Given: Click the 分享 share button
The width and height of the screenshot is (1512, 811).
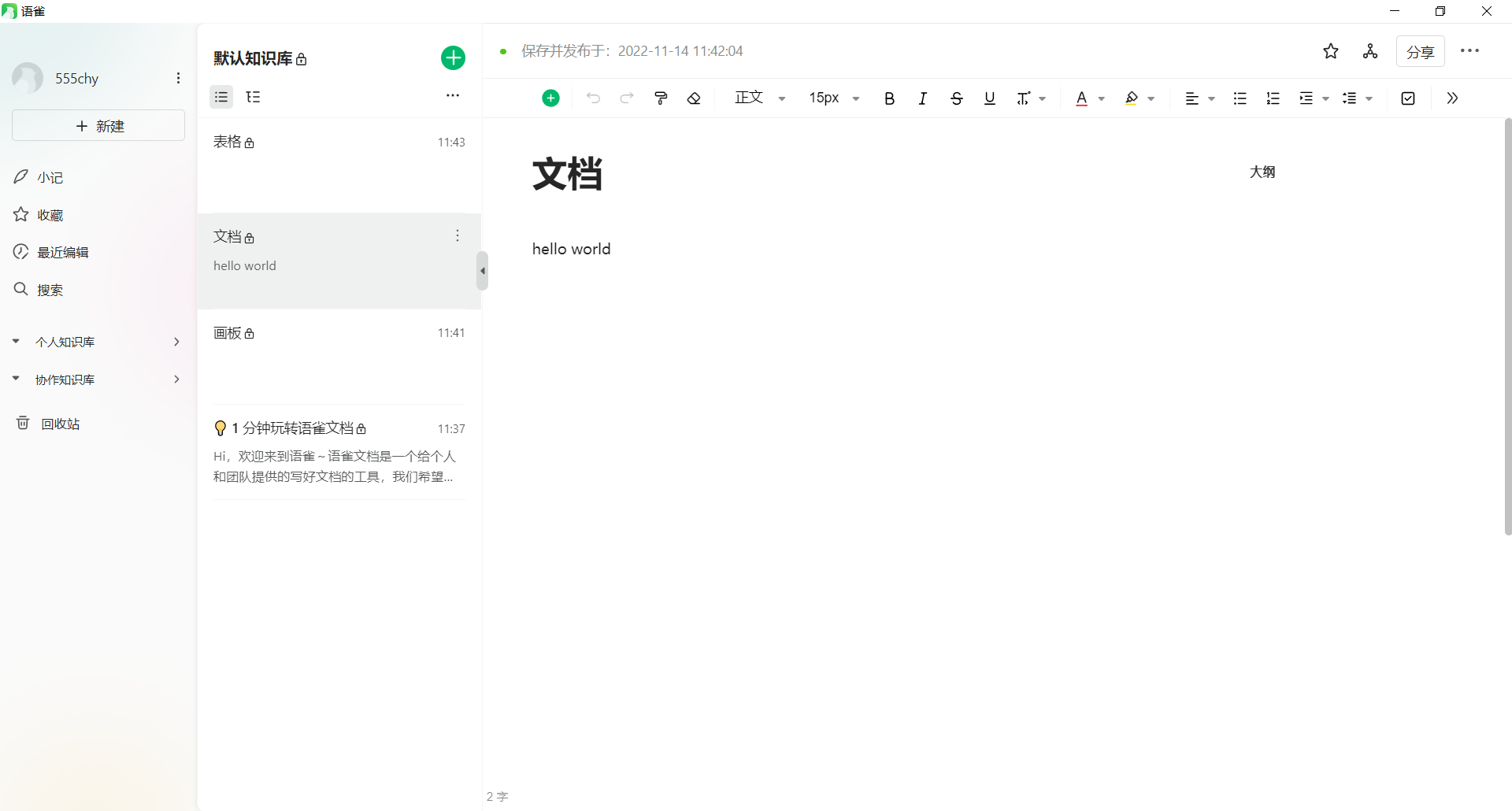Looking at the screenshot, I should pyautogui.click(x=1421, y=51).
